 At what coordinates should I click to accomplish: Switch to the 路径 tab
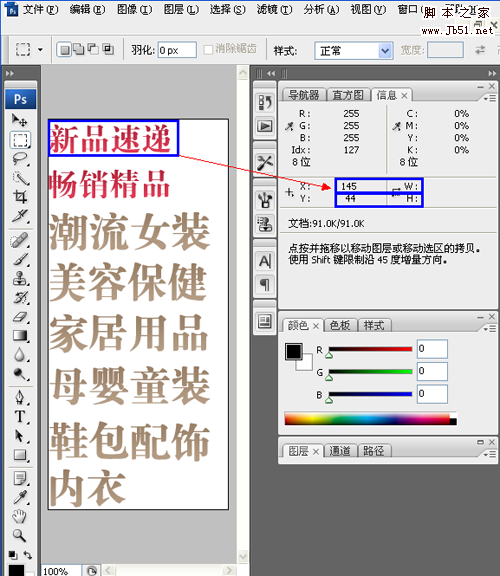(374, 451)
